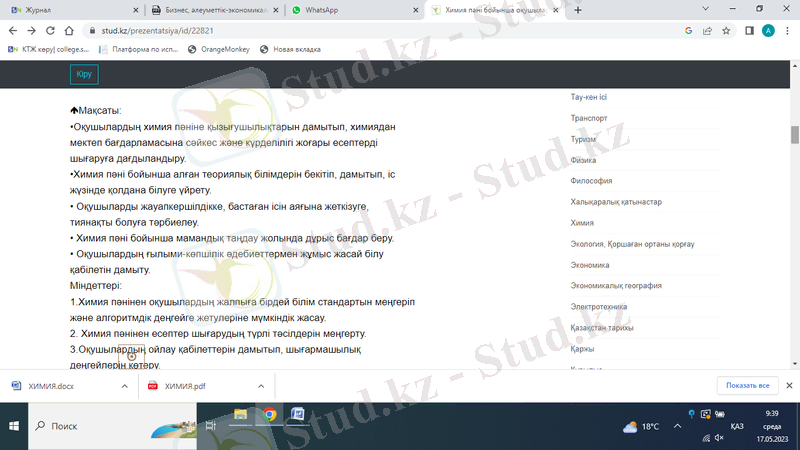Click the Google icon in address bar
800x450 pixels.
pos(688,31)
